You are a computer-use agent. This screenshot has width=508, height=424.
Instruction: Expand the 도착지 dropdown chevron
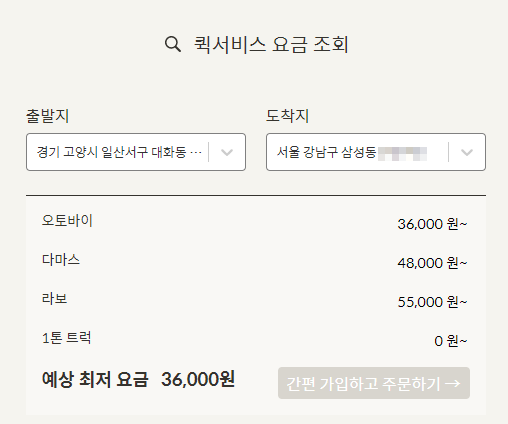467,152
